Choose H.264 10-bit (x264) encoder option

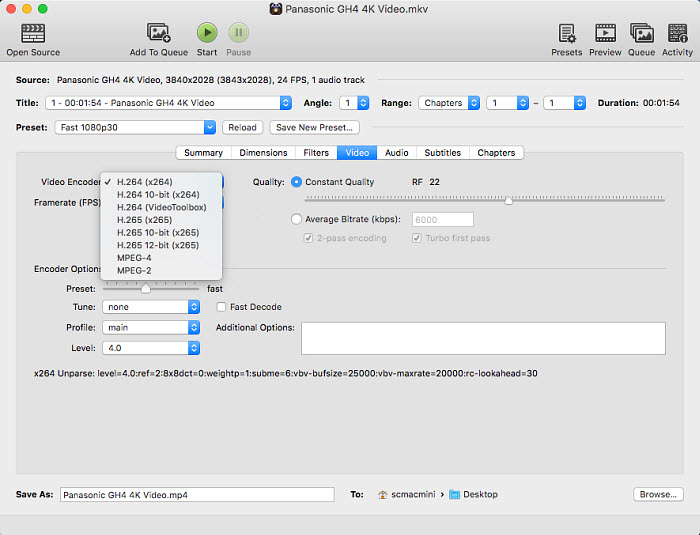161,195
